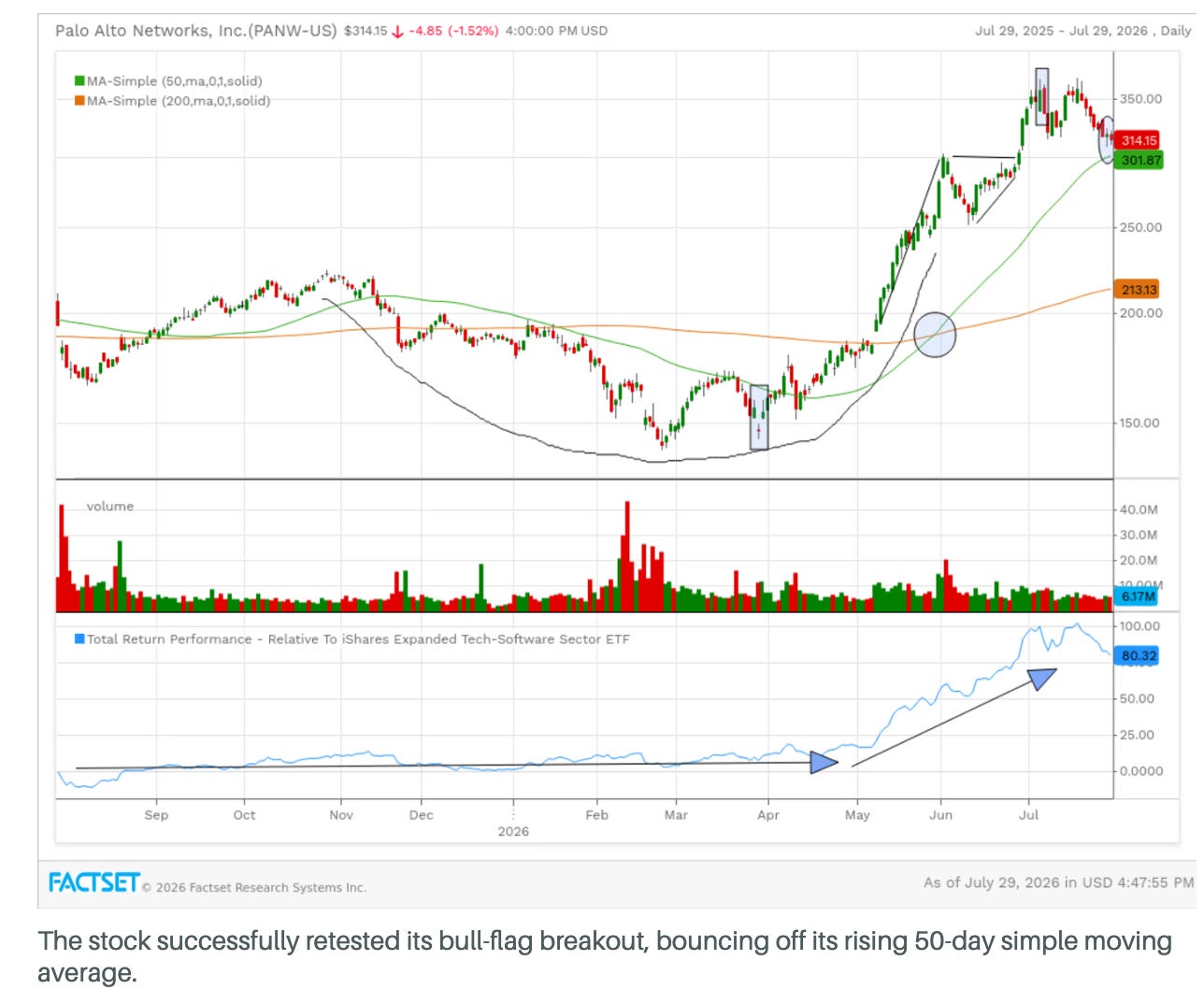The image size is (1204, 989).
Task: Click the date range Jul 29, 2025 - Jul 29, 2026
Action: pos(1061,31)
